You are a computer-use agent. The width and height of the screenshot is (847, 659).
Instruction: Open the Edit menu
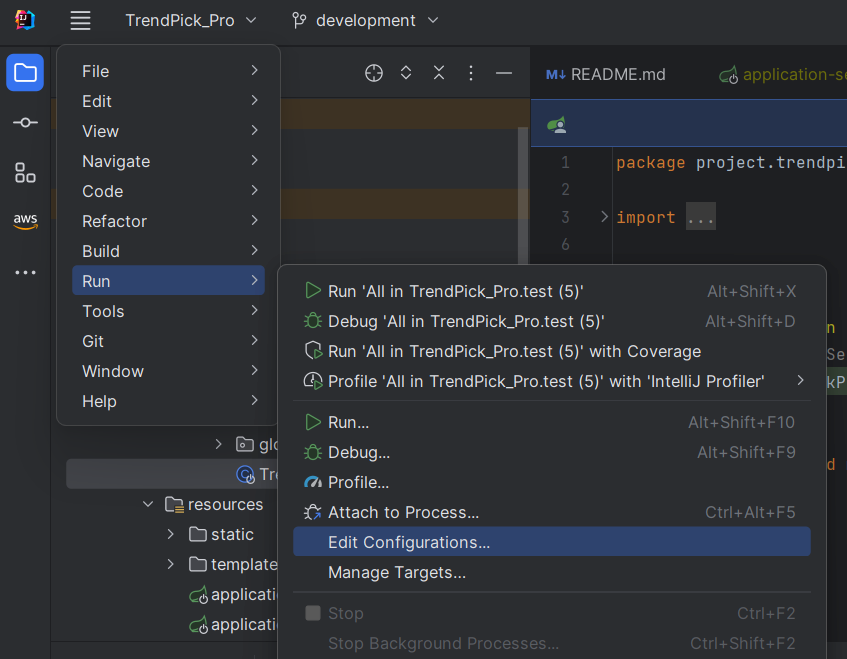click(168, 100)
